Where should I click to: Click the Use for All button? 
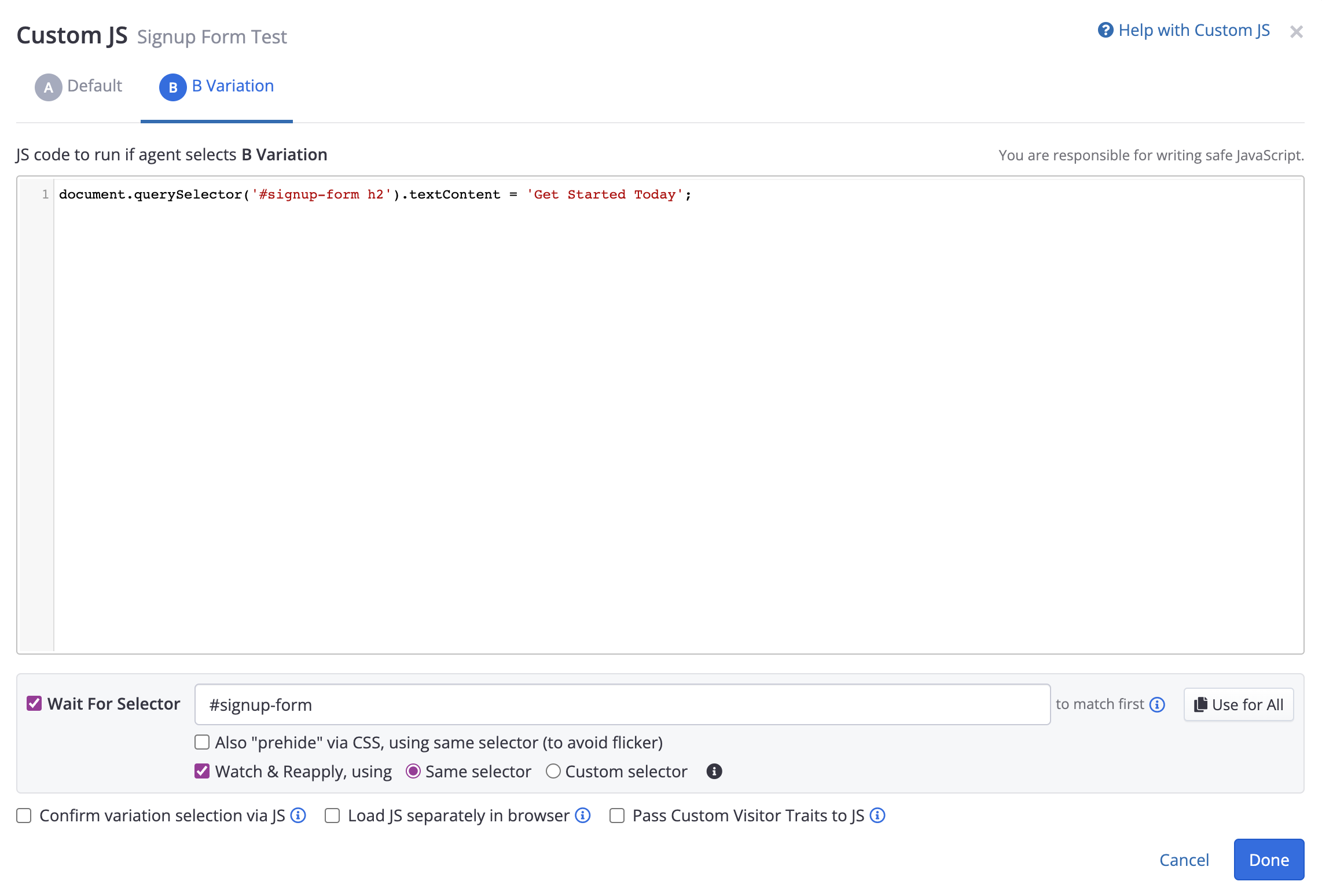click(1239, 704)
